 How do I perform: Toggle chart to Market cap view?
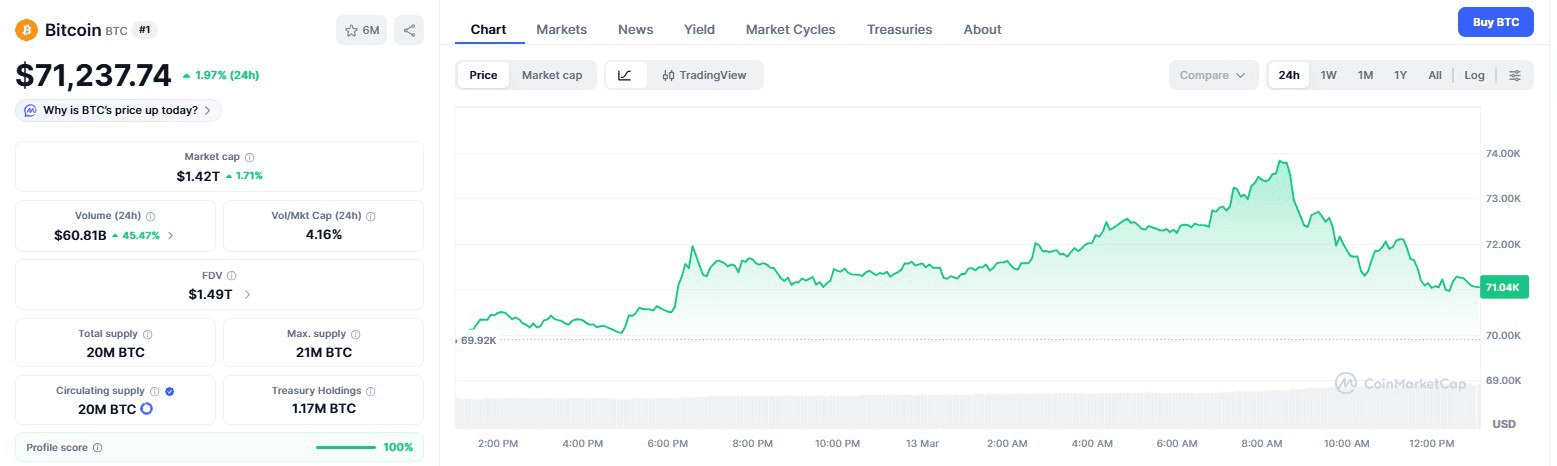[x=551, y=75]
